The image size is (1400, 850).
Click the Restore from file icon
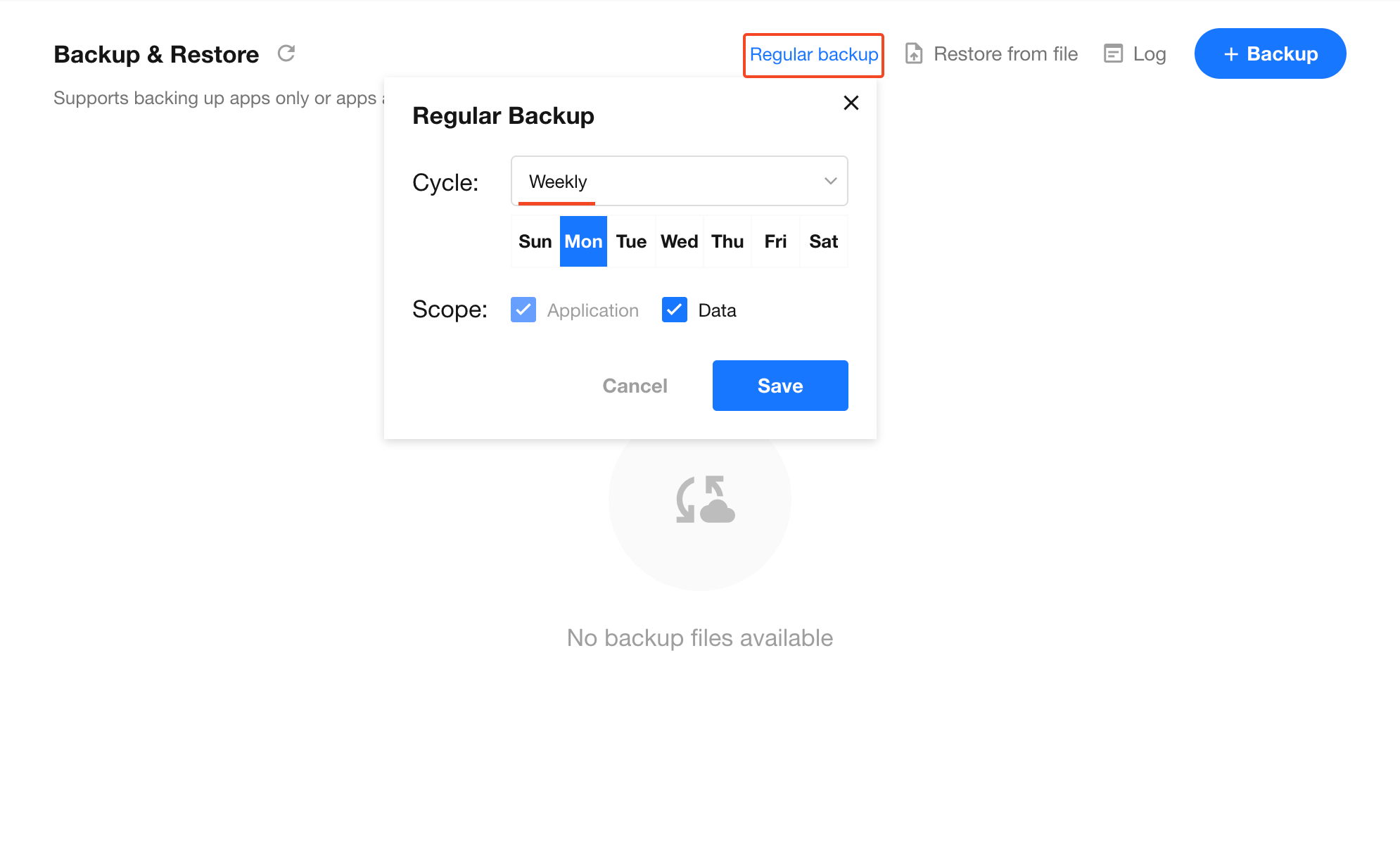coord(913,53)
